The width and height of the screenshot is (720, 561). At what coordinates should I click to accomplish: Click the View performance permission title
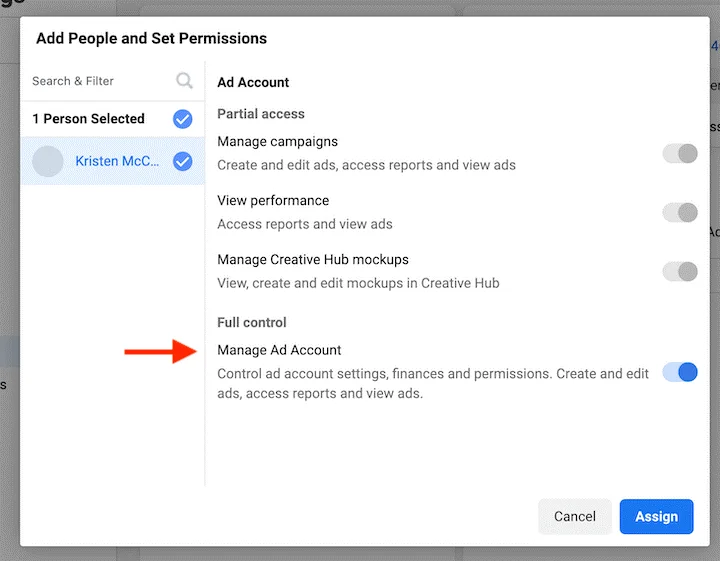coord(273,201)
